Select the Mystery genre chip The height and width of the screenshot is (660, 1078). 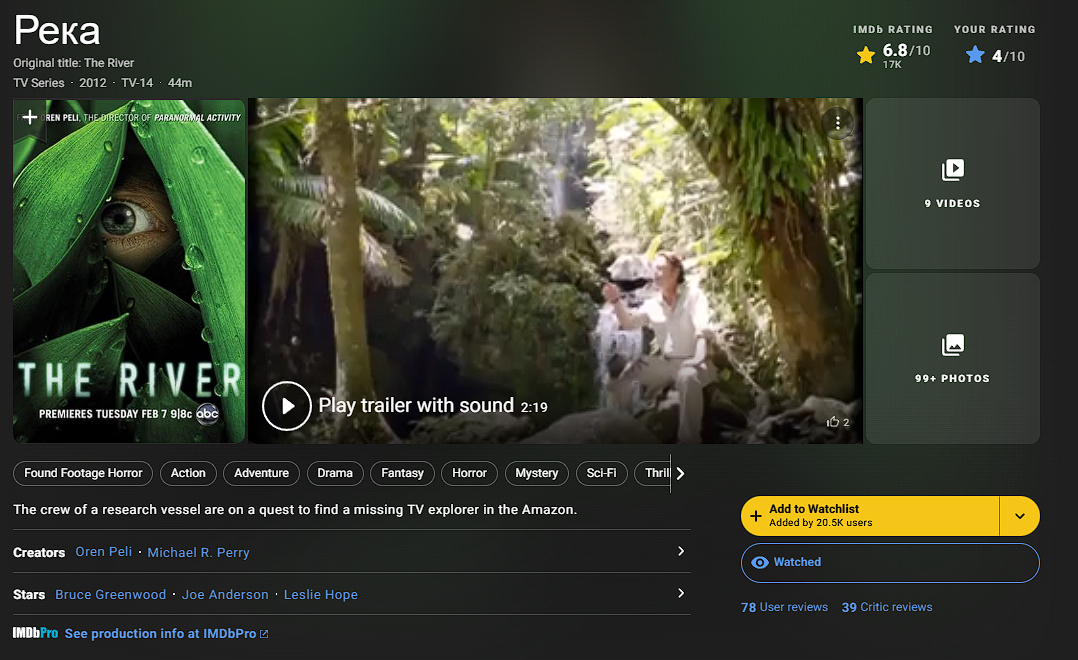pos(536,473)
